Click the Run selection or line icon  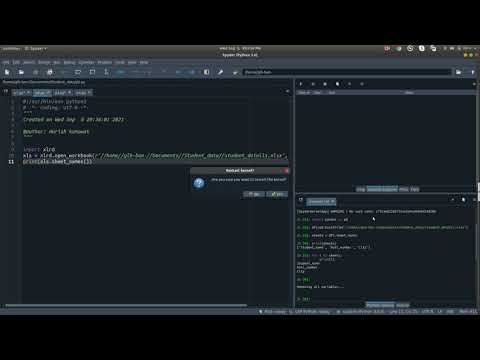click(106, 72)
